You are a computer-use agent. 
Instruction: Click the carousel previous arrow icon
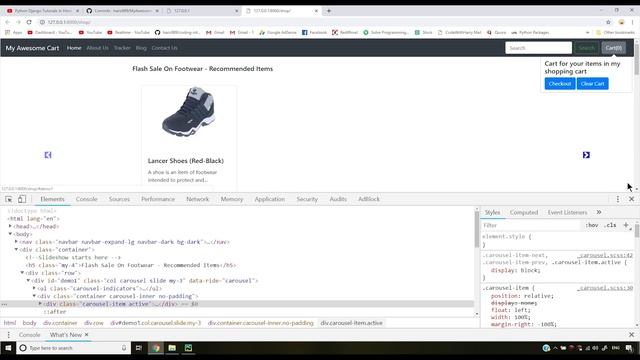[x=48, y=155]
